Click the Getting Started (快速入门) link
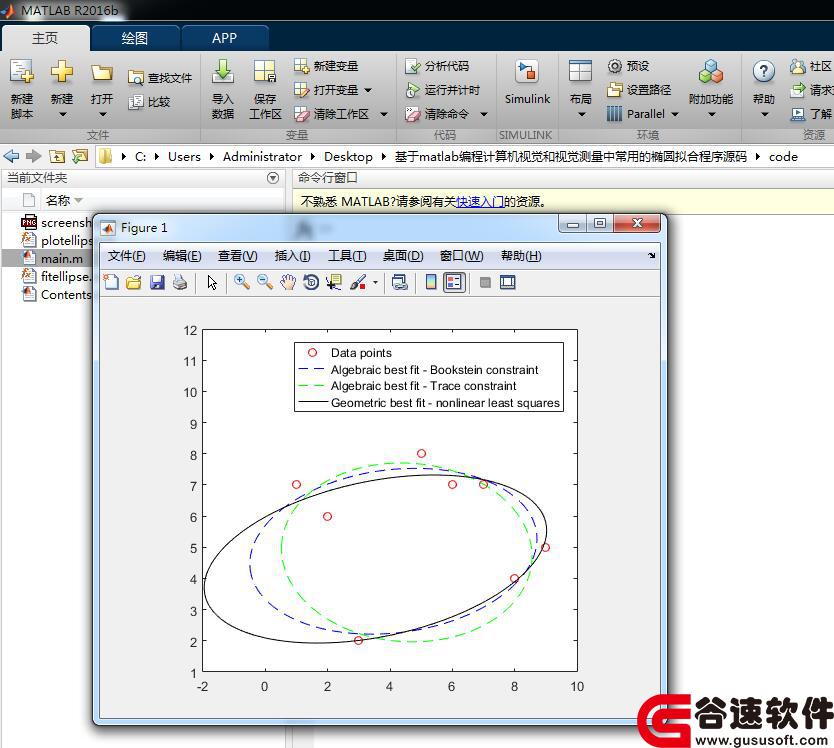 click(x=480, y=202)
